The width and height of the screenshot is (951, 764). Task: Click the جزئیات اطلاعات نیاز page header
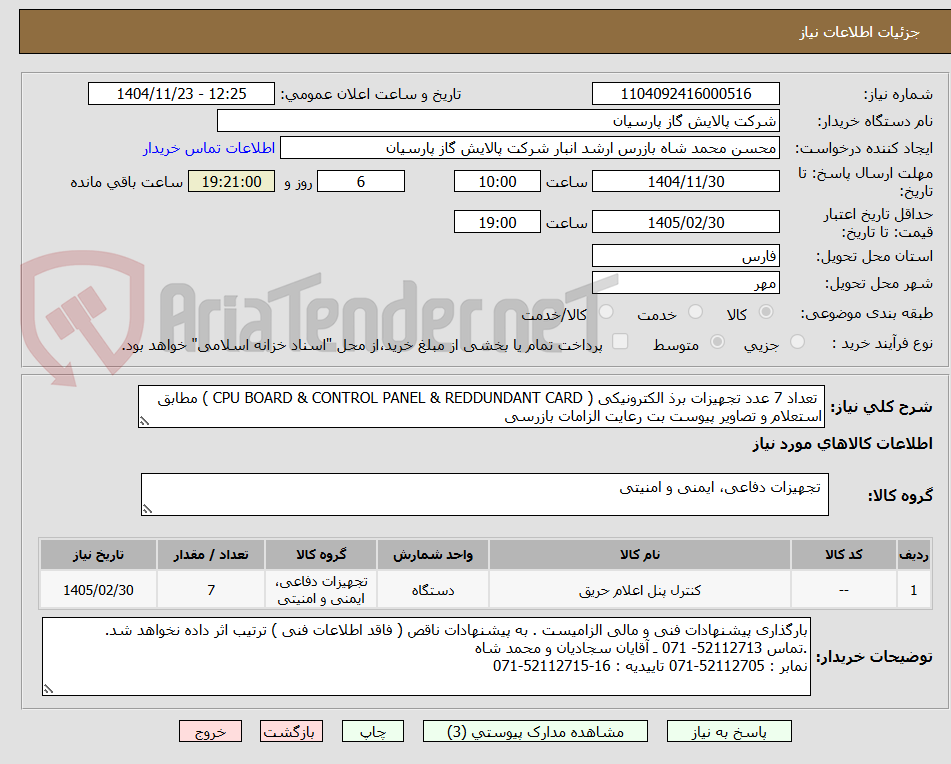pos(859,32)
